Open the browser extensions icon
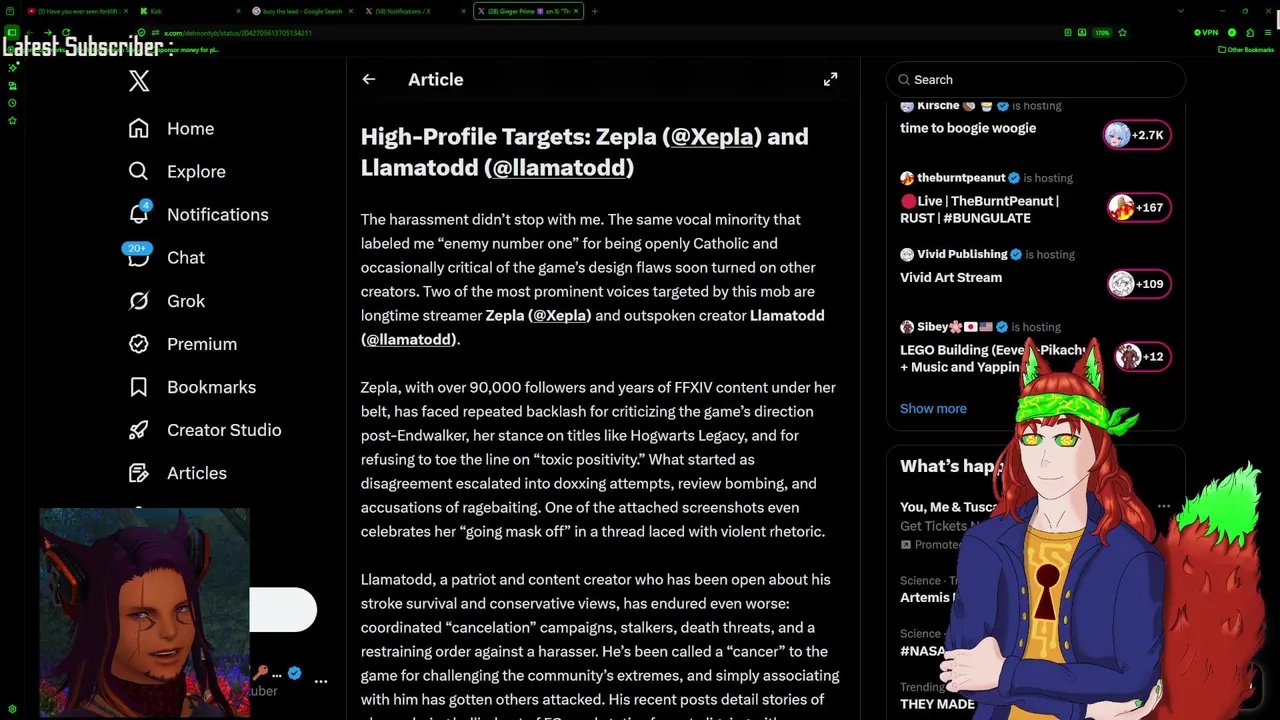This screenshot has height=720, width=1280. coord(1250,33)
